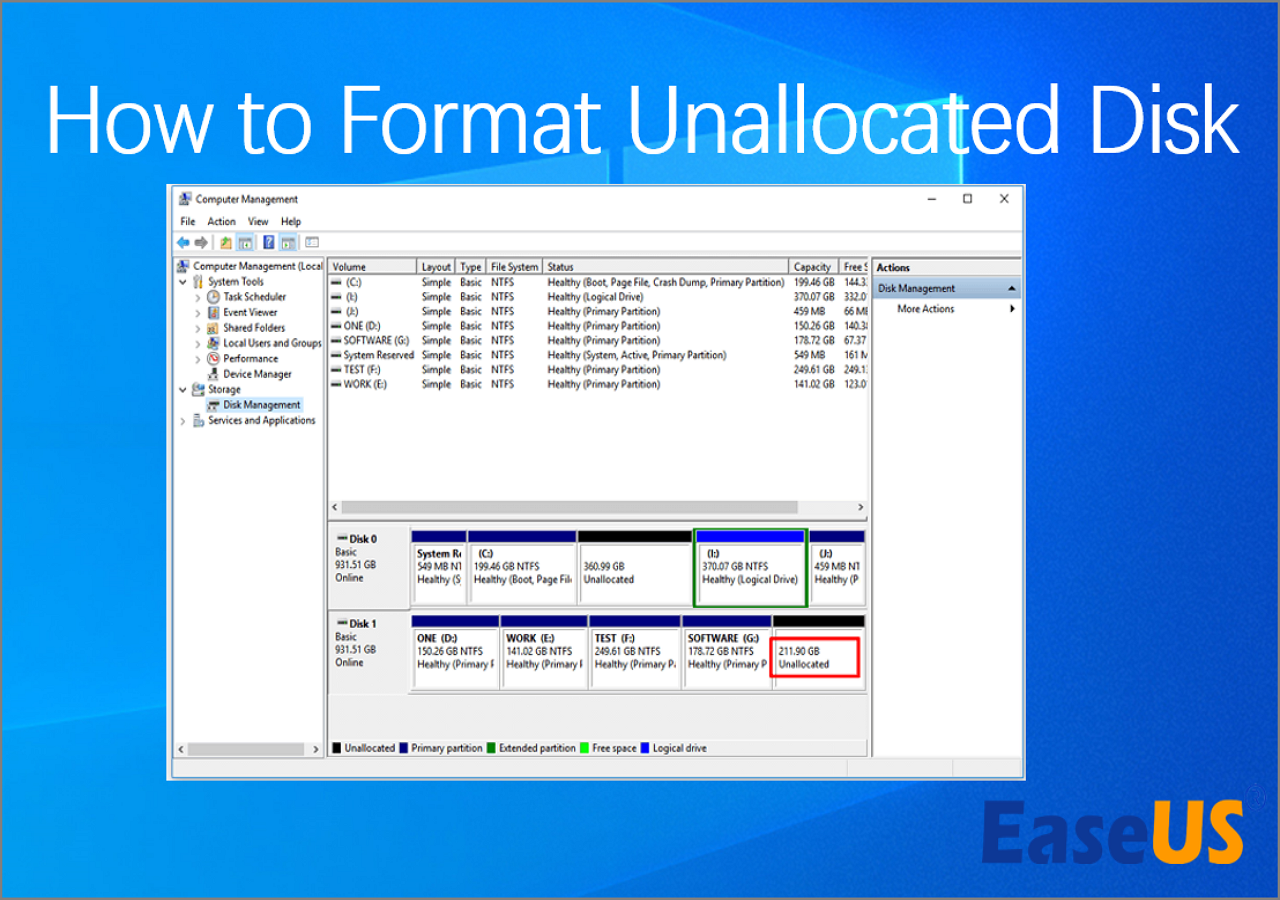Select the Computer Management (Local) root icon
The width and height of the screenshot is (1280, 900).
[x=183, y=266]
